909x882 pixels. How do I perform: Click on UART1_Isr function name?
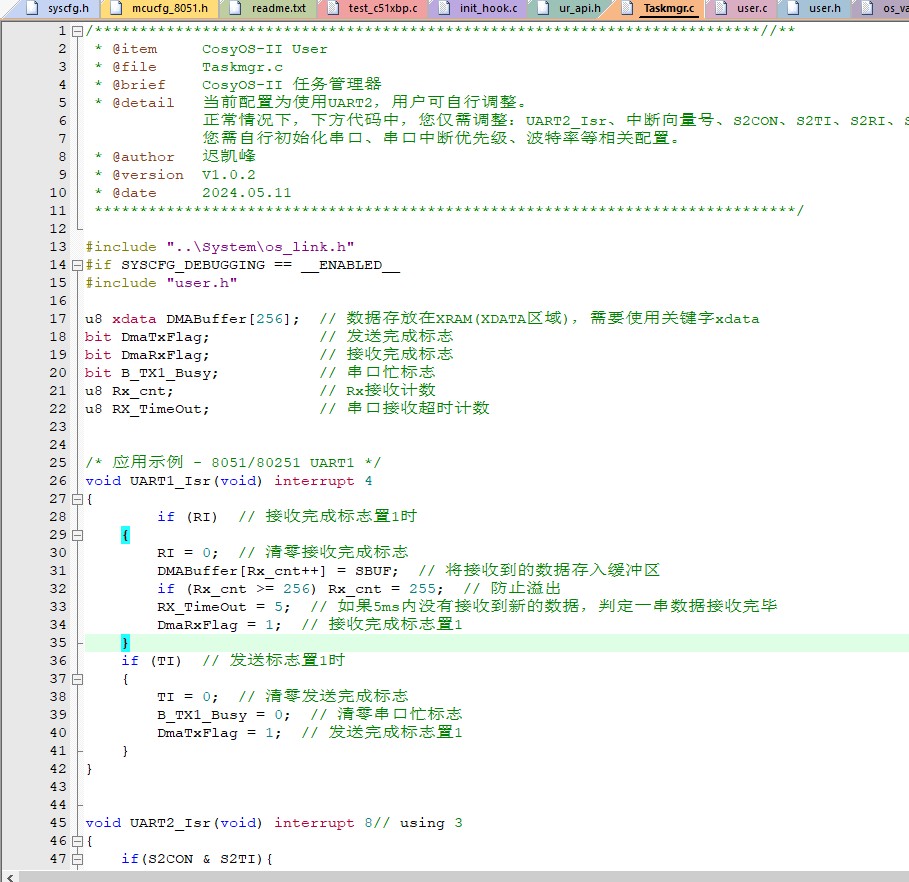coord(170,481)
